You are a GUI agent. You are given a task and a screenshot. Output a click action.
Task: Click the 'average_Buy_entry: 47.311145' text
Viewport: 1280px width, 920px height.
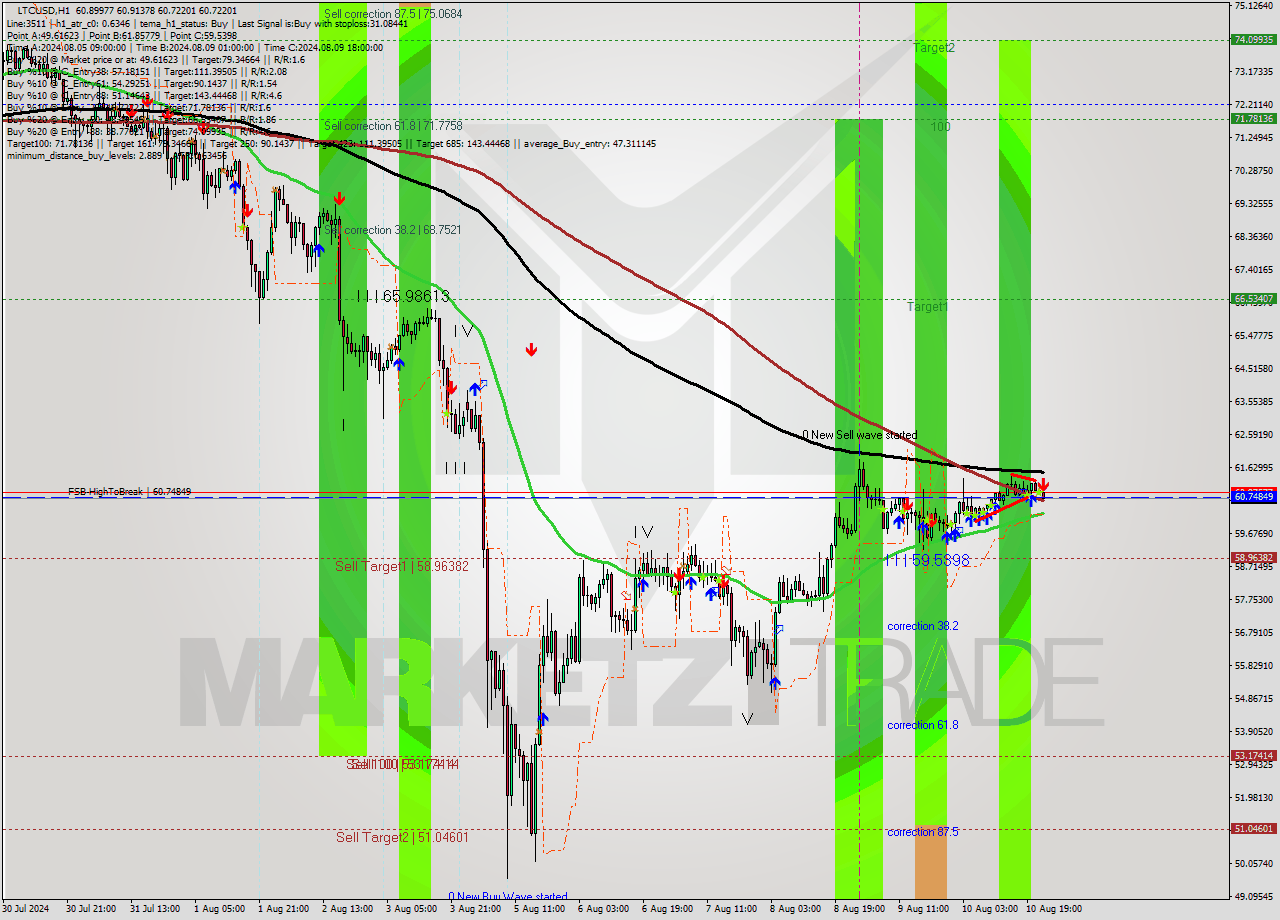(592, 144)
